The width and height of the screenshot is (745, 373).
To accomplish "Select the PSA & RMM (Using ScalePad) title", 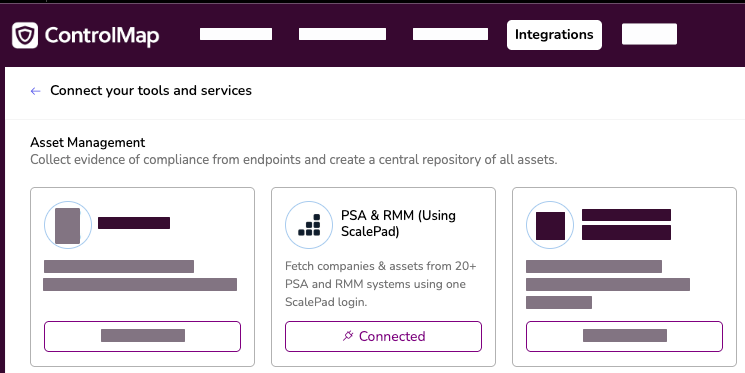I will (x=398, y=224).
